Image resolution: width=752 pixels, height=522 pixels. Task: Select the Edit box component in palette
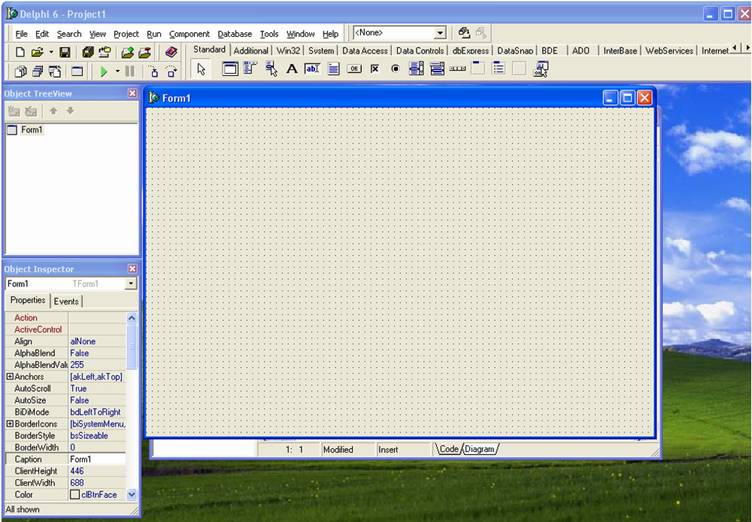tap(312, 69)
